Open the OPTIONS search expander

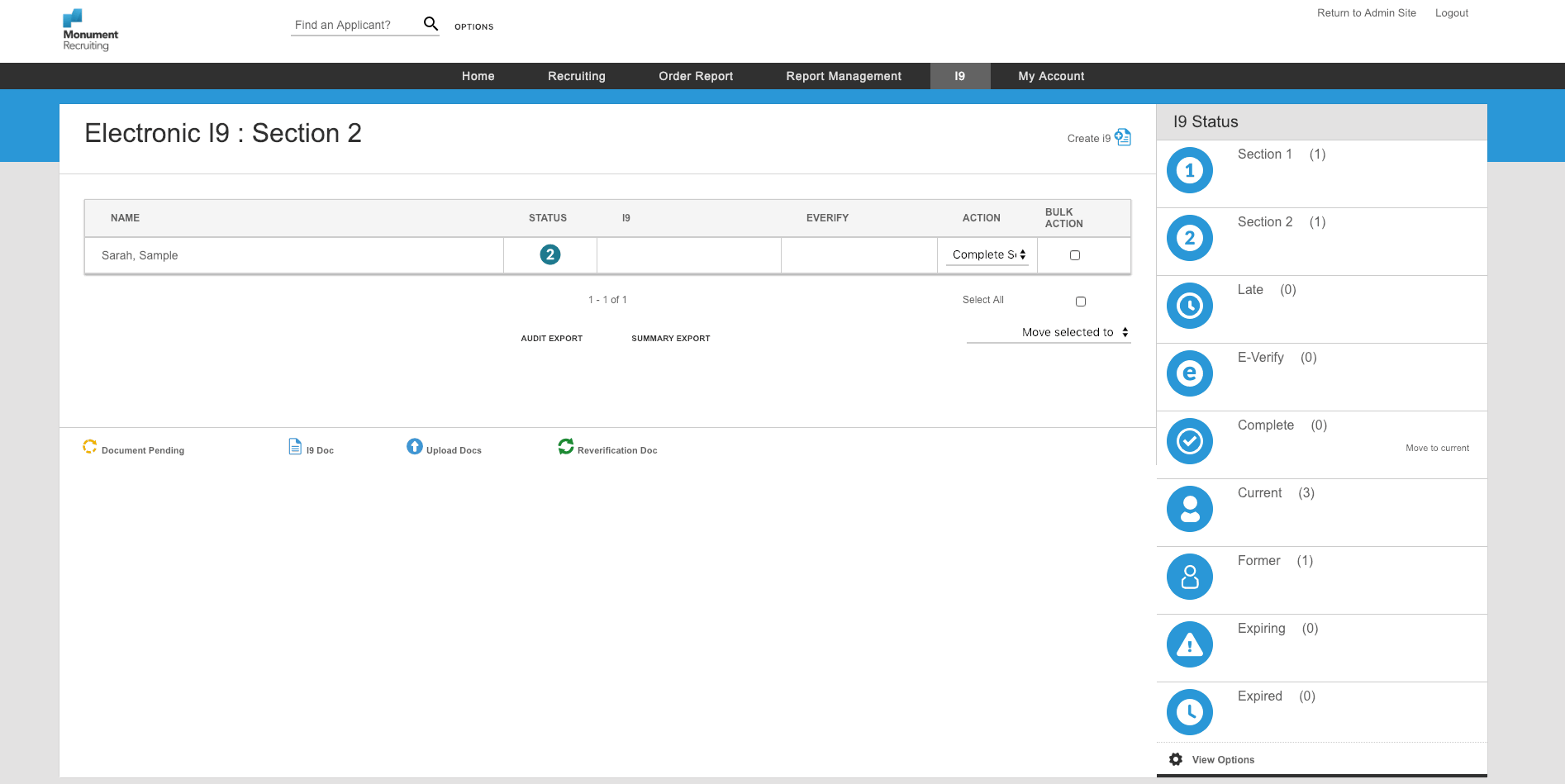(473, 26)
